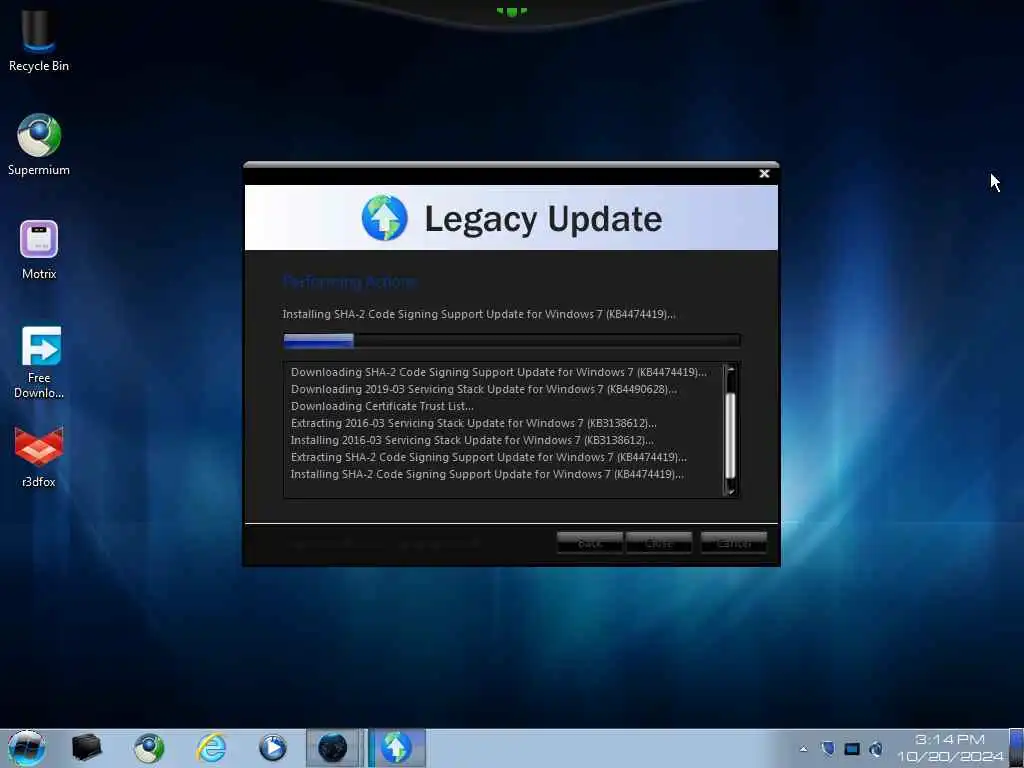
Task: Open the black folder taskbar icon
Action: click(86, 748)
